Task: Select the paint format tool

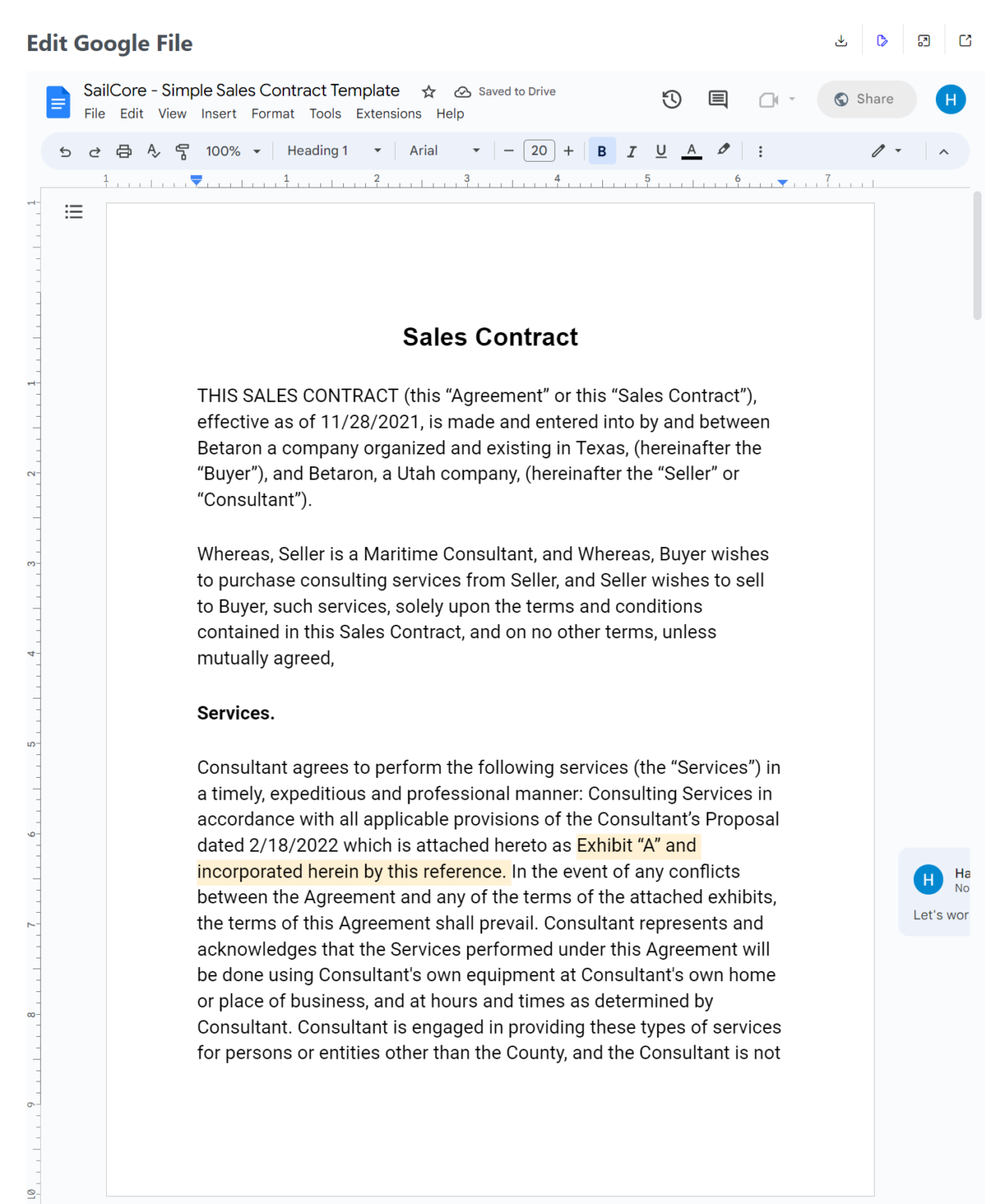Action: click(184, 151)
